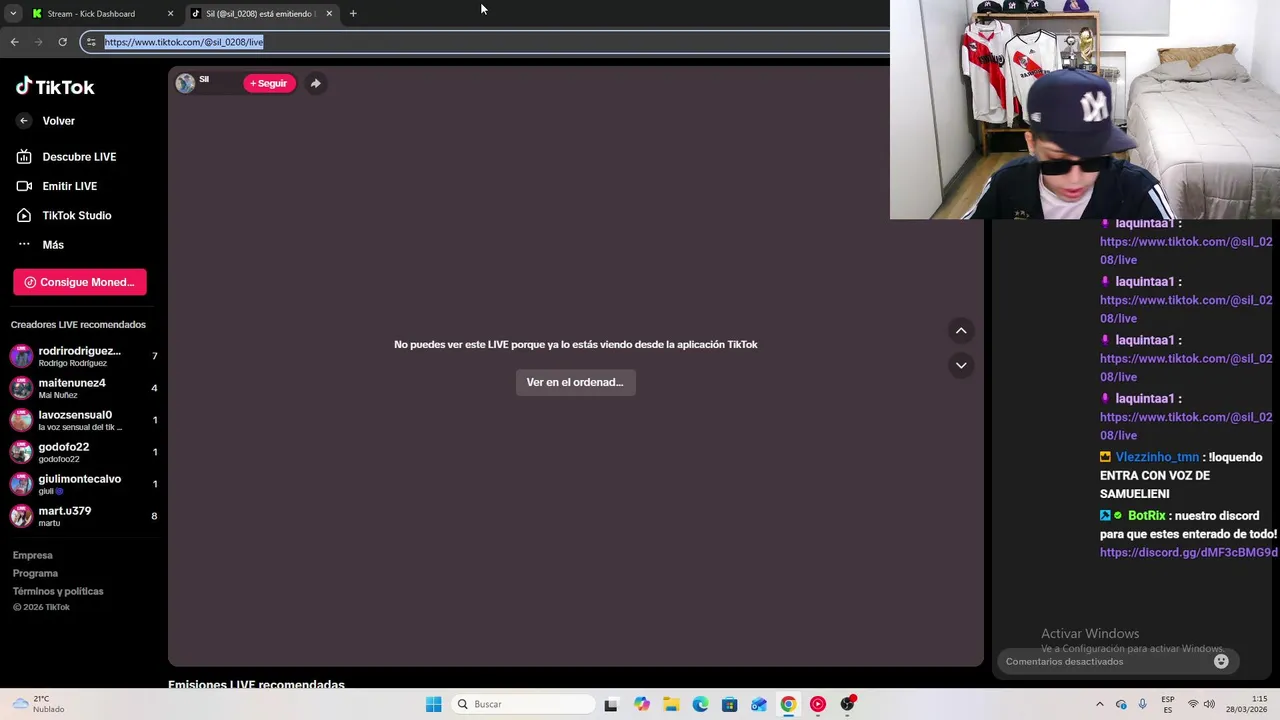The width and height of the screenshot is (1280, 720).
Task: Follow Sil with the Seguir button
Action: 269,83
